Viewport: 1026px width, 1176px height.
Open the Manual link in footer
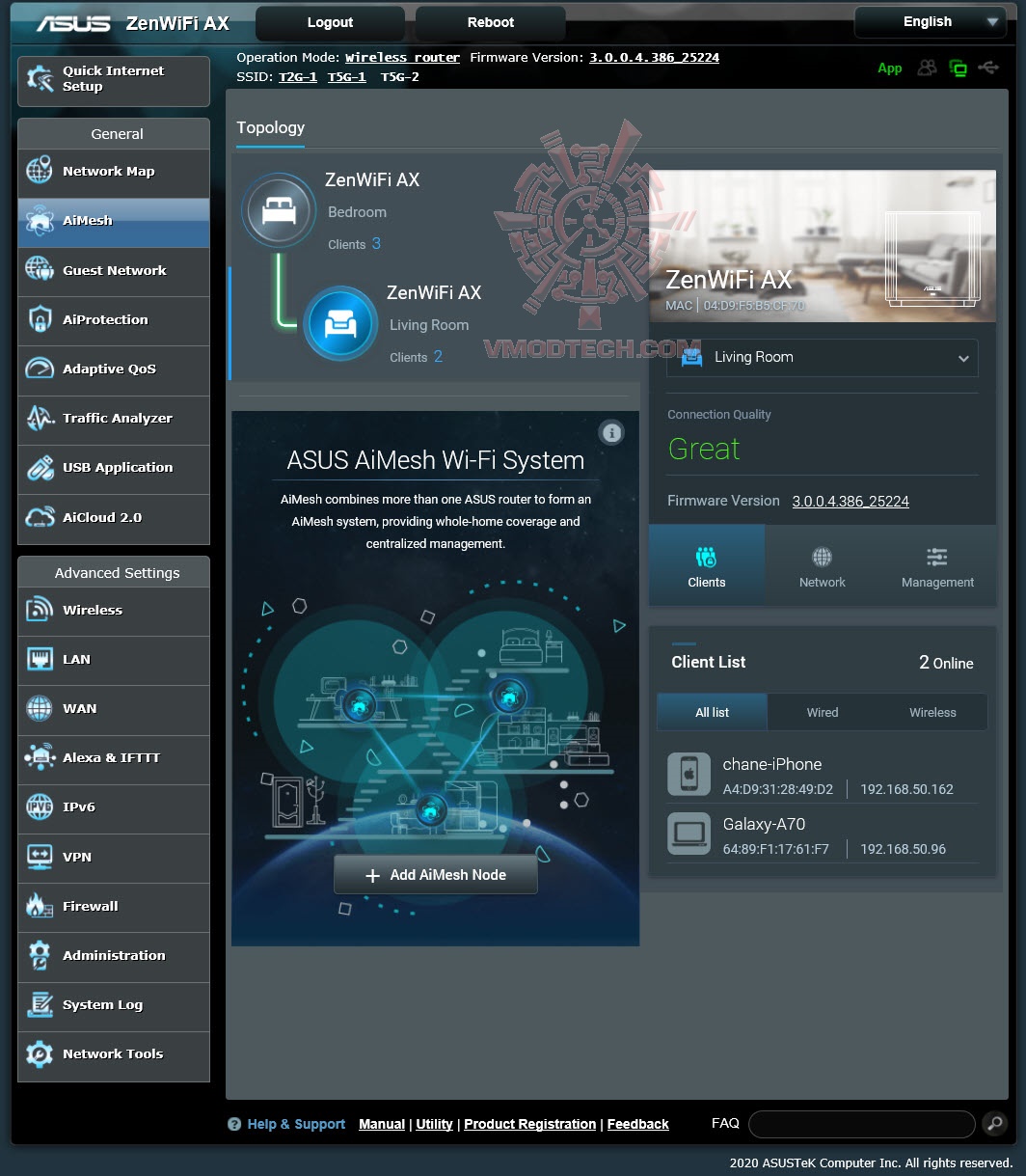pos(382,1124)
